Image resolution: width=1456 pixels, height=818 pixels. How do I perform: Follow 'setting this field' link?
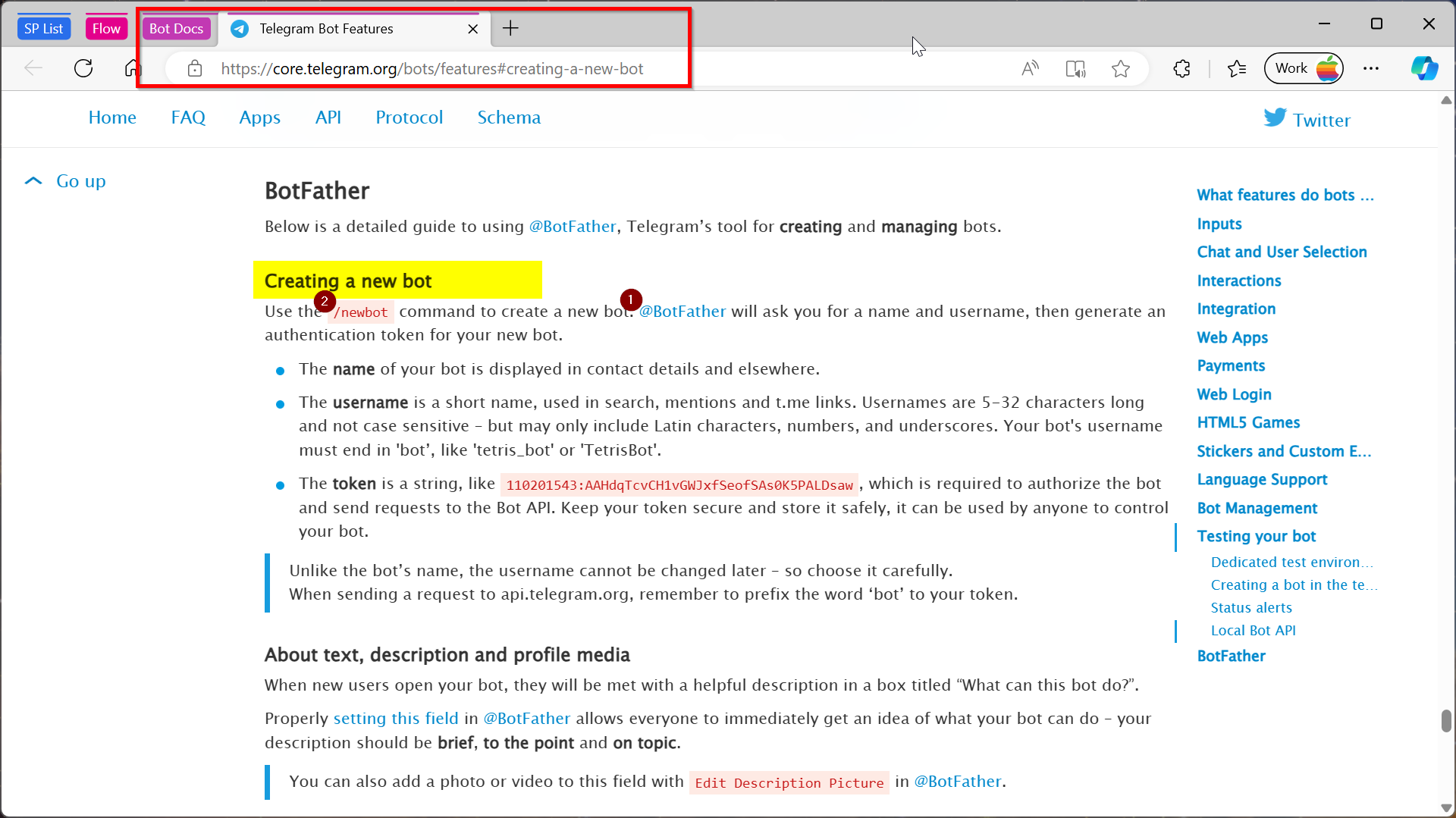tap(396, 719)
